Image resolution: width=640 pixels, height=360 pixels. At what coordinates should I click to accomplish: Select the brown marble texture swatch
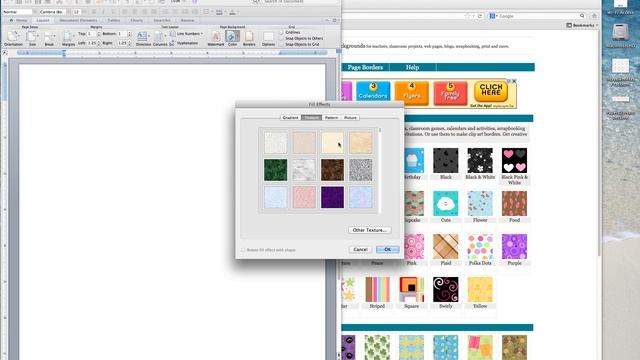(x=332, y=170)
